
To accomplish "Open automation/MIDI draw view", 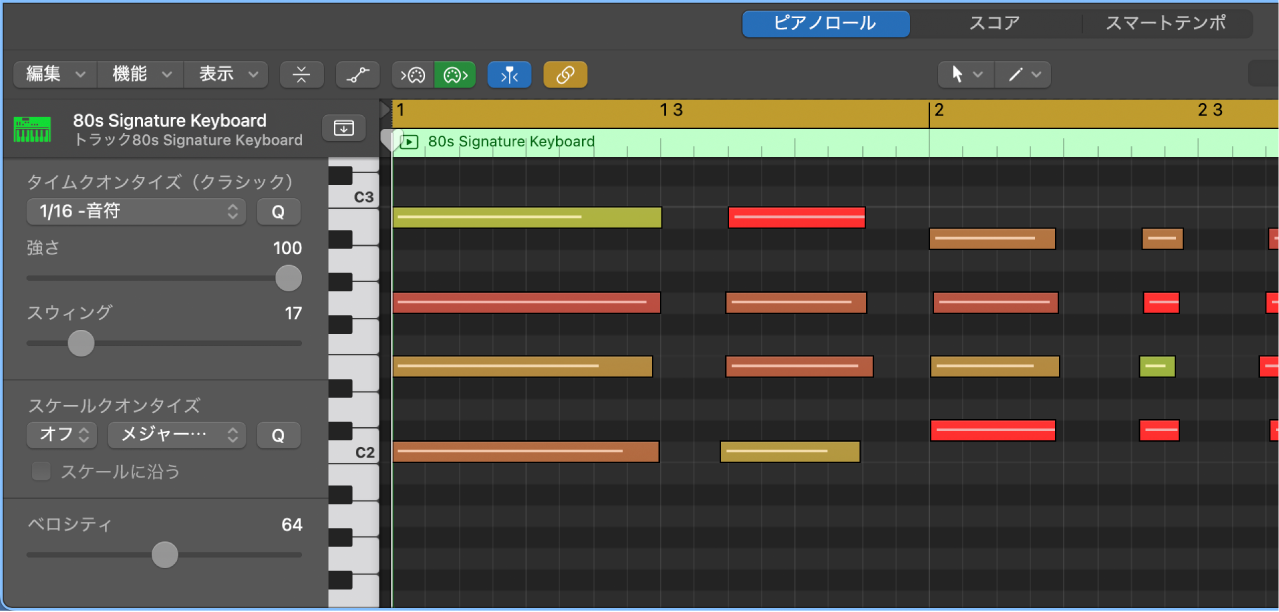I will (x=357, y=74).
